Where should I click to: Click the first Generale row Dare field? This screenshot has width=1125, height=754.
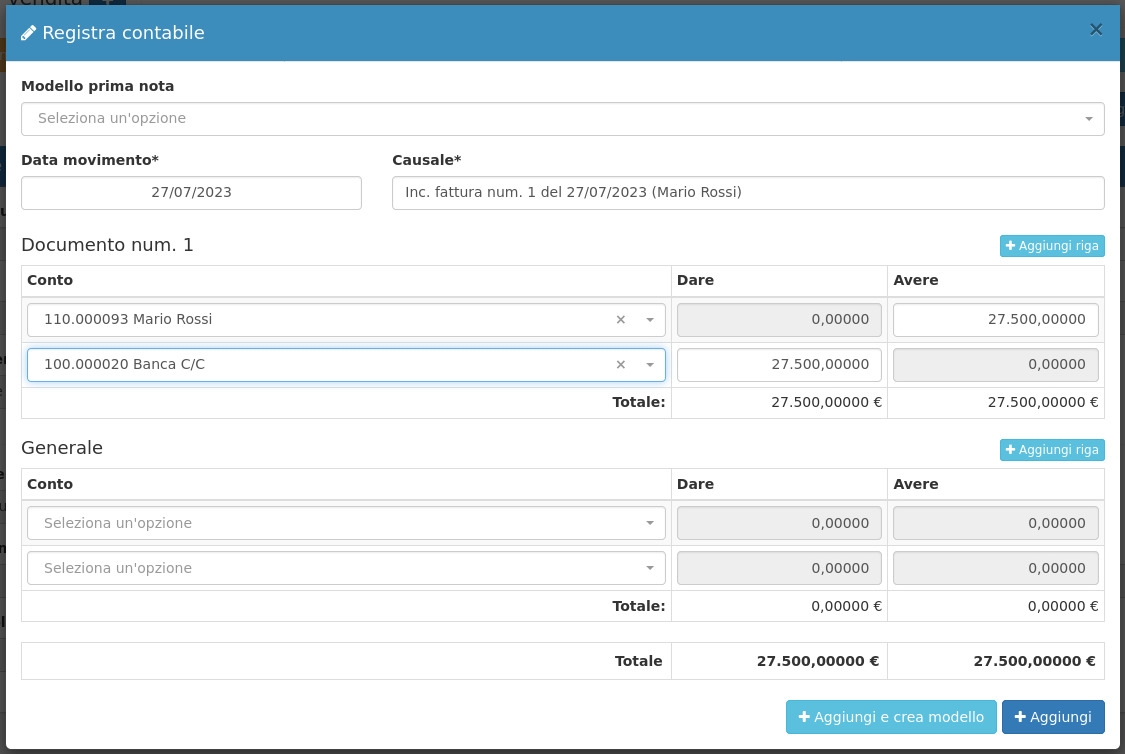tap(779, 523)
